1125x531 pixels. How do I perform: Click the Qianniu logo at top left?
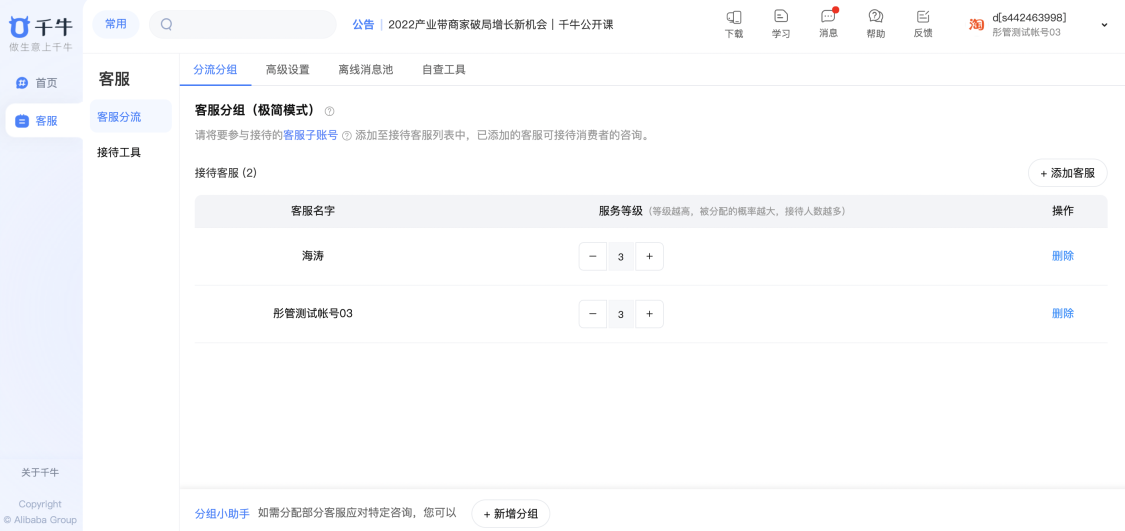point(41,27)
